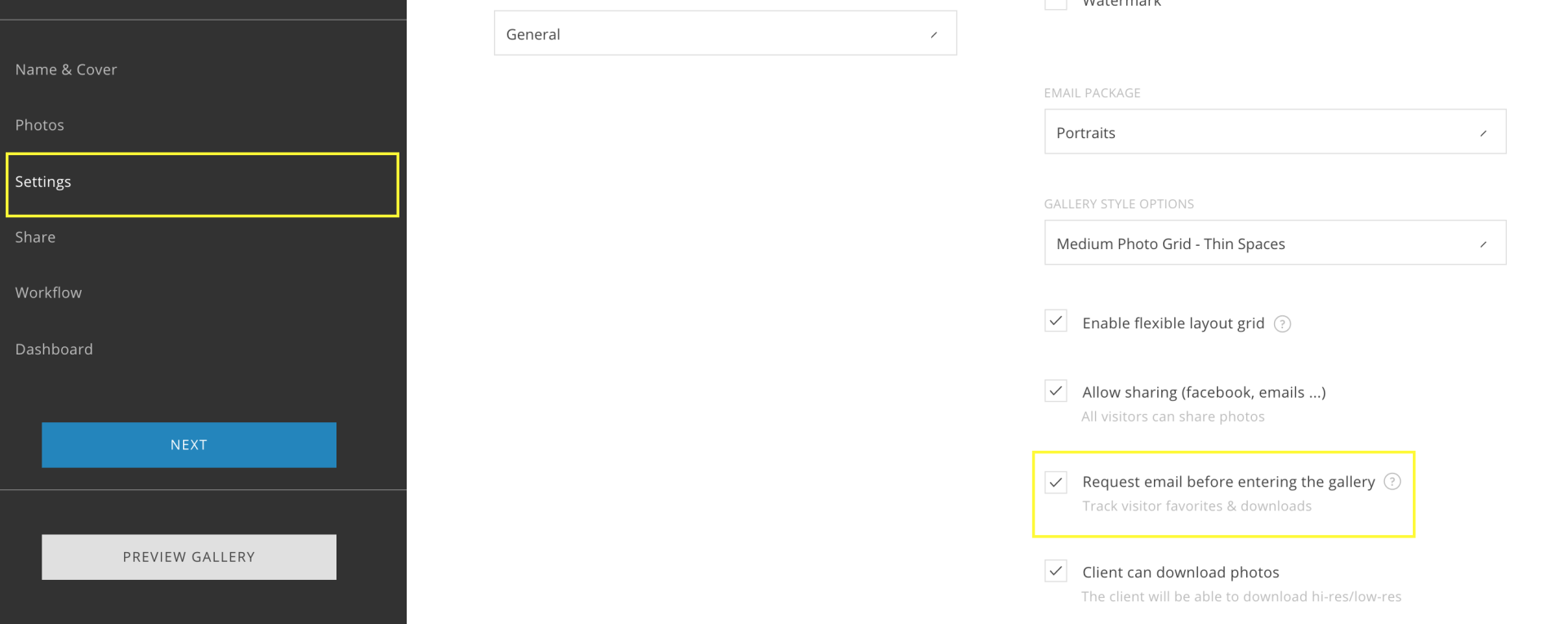Expand the Email Package Portraits dropdown
Image resolution: width=1568 pixels, height=624 pixels.
click(1274, 131)
